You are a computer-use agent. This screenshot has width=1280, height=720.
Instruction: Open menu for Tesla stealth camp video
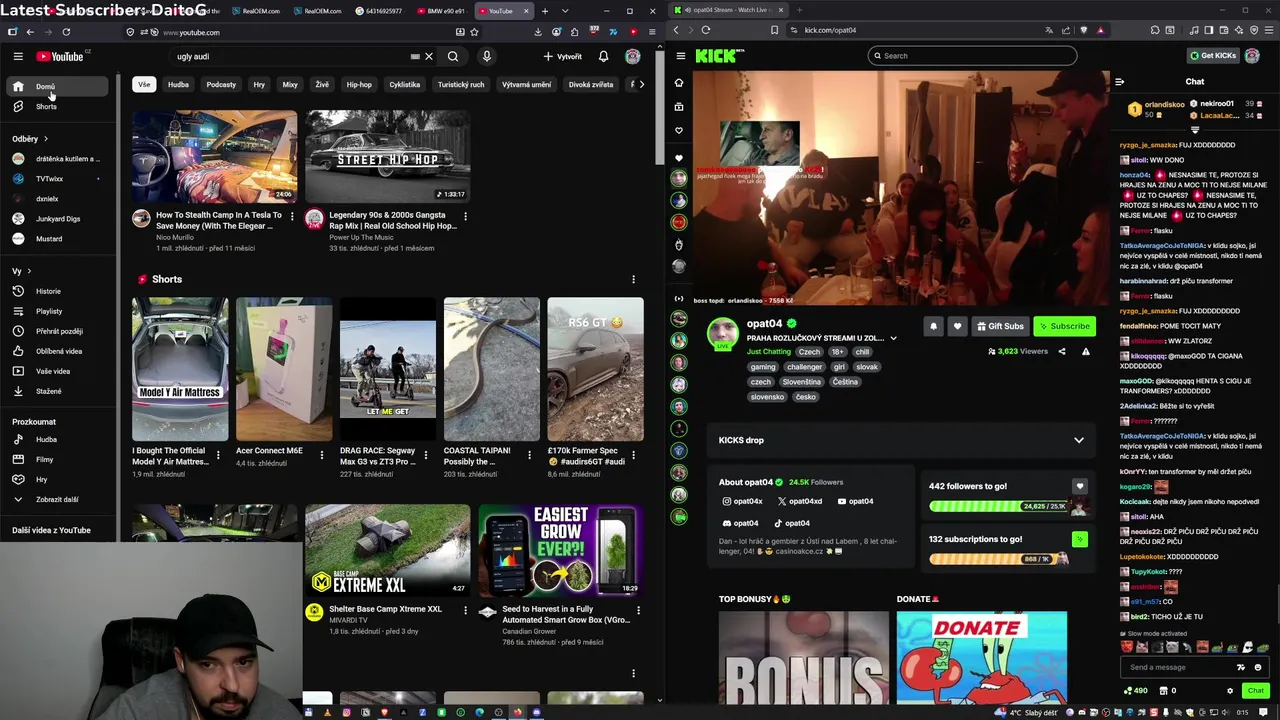292,216
